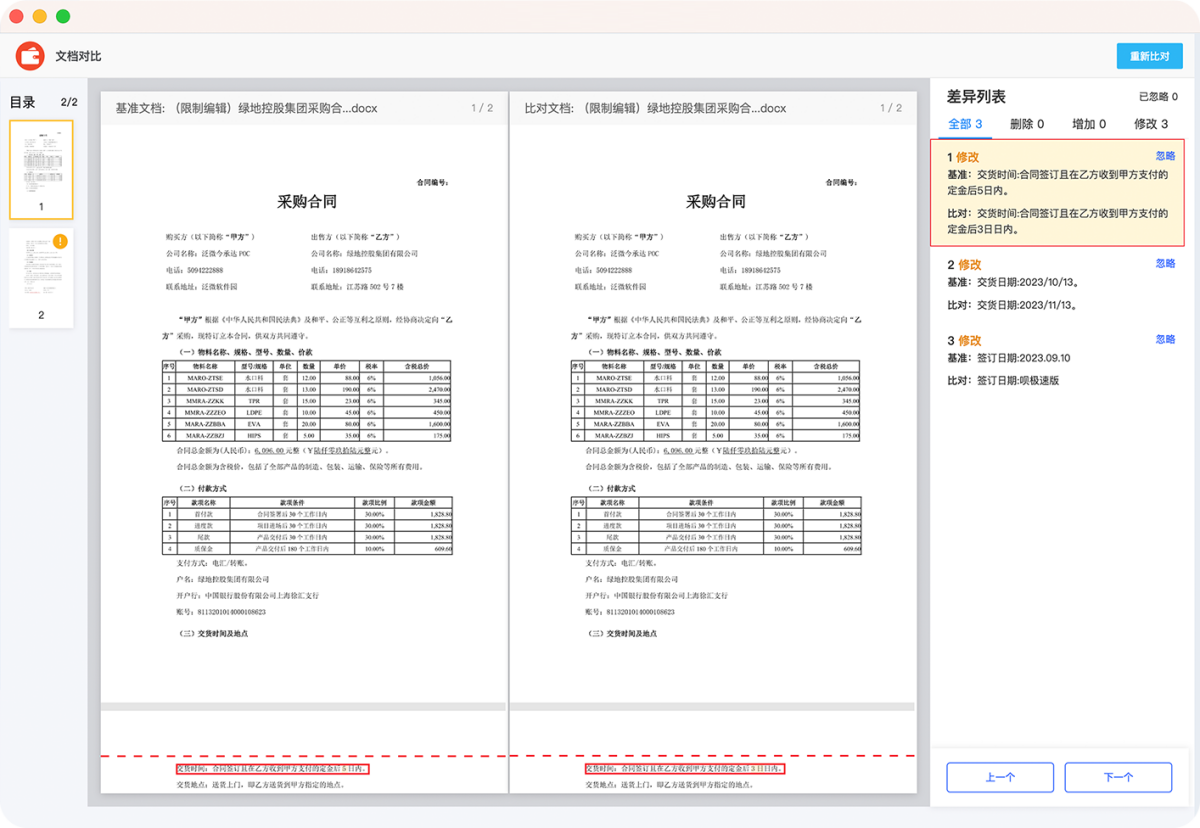Click the warning badge on page 2 thumbnail
This screenshot has width=1200, height=828.
[x=60, y=241]
